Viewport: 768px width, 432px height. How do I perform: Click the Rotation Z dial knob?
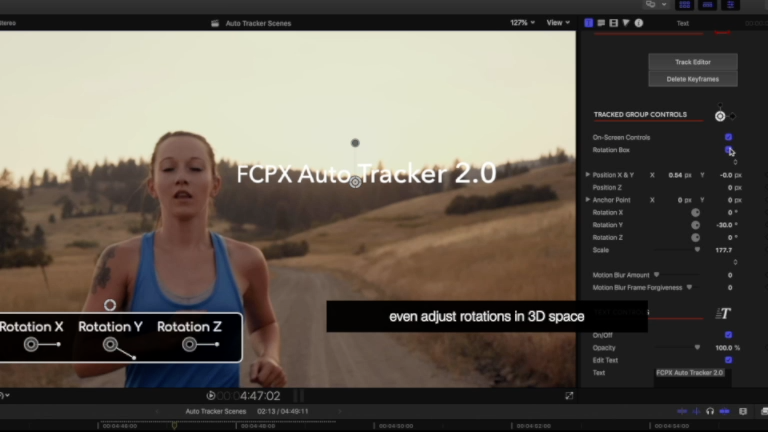tap(695, 238)
